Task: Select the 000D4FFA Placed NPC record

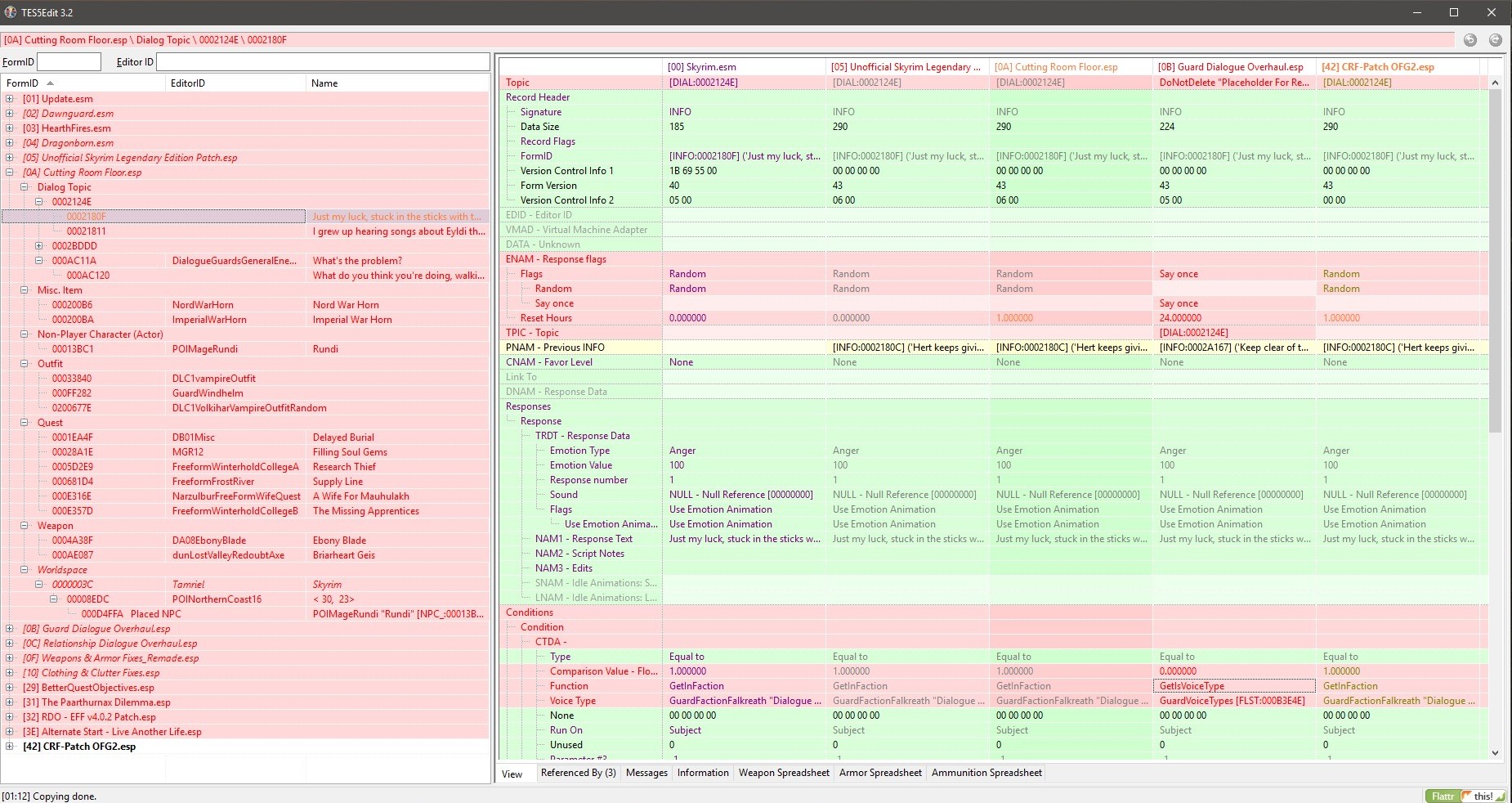Action: pos(245,614)
